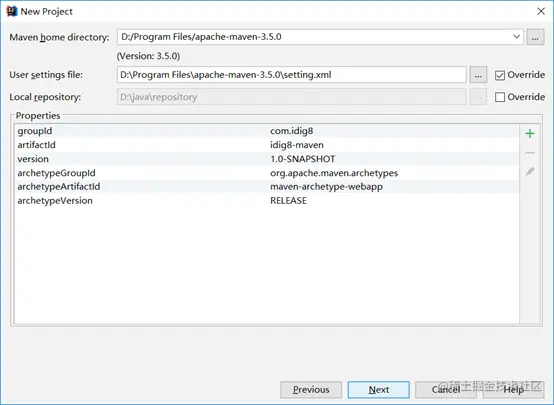Browse for Maven home directory
Image resolution: width=554 pixels, height=405 pixels.
click(x=535, y=37)
